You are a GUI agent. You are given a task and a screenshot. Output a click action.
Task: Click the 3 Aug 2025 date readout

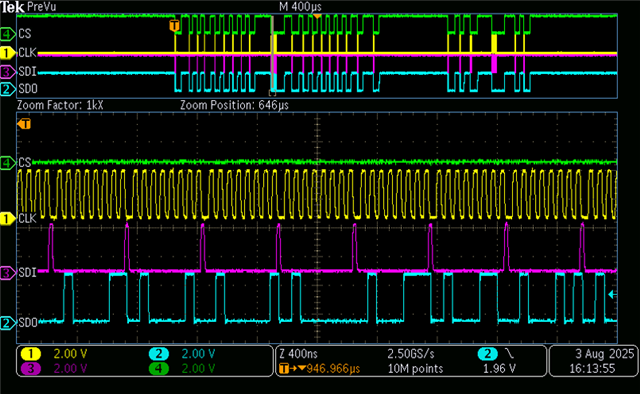coord(604,354)
